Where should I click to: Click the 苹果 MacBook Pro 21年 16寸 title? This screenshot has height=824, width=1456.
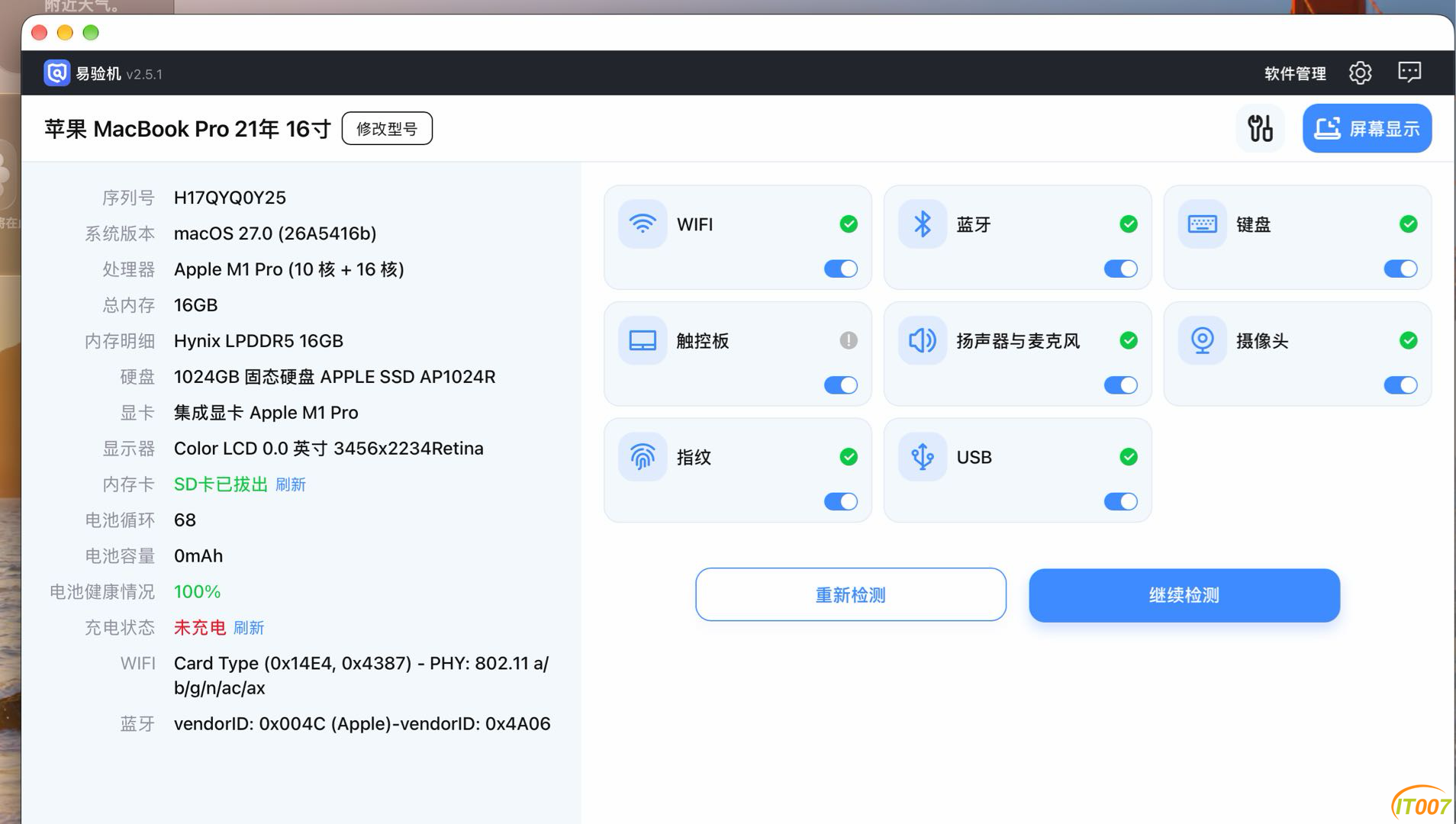188,129
